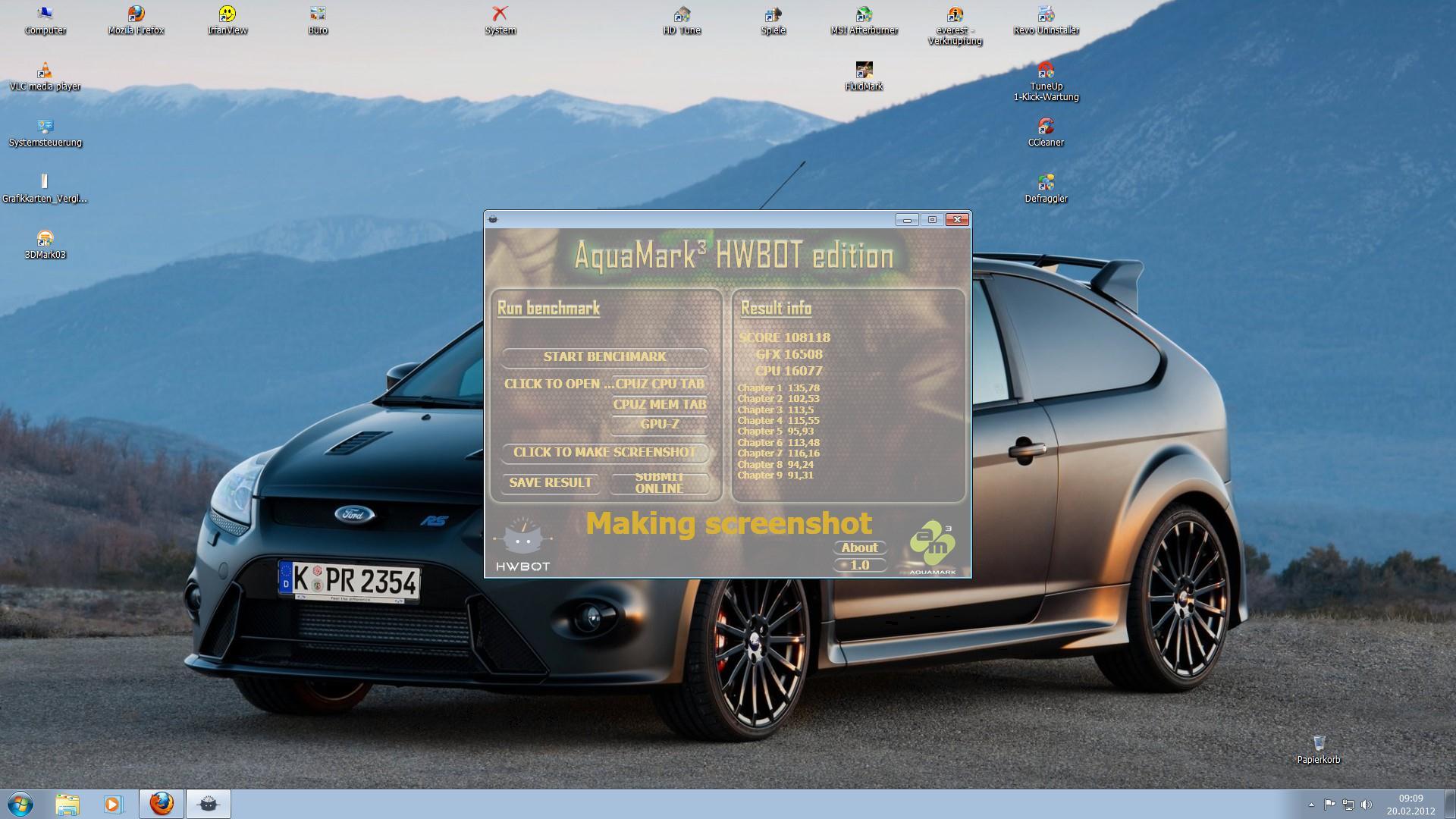The width and height of the screenshot is (1456, 819).
Task: Open FluidMark desktop shortcut
Action: point(864,77)
